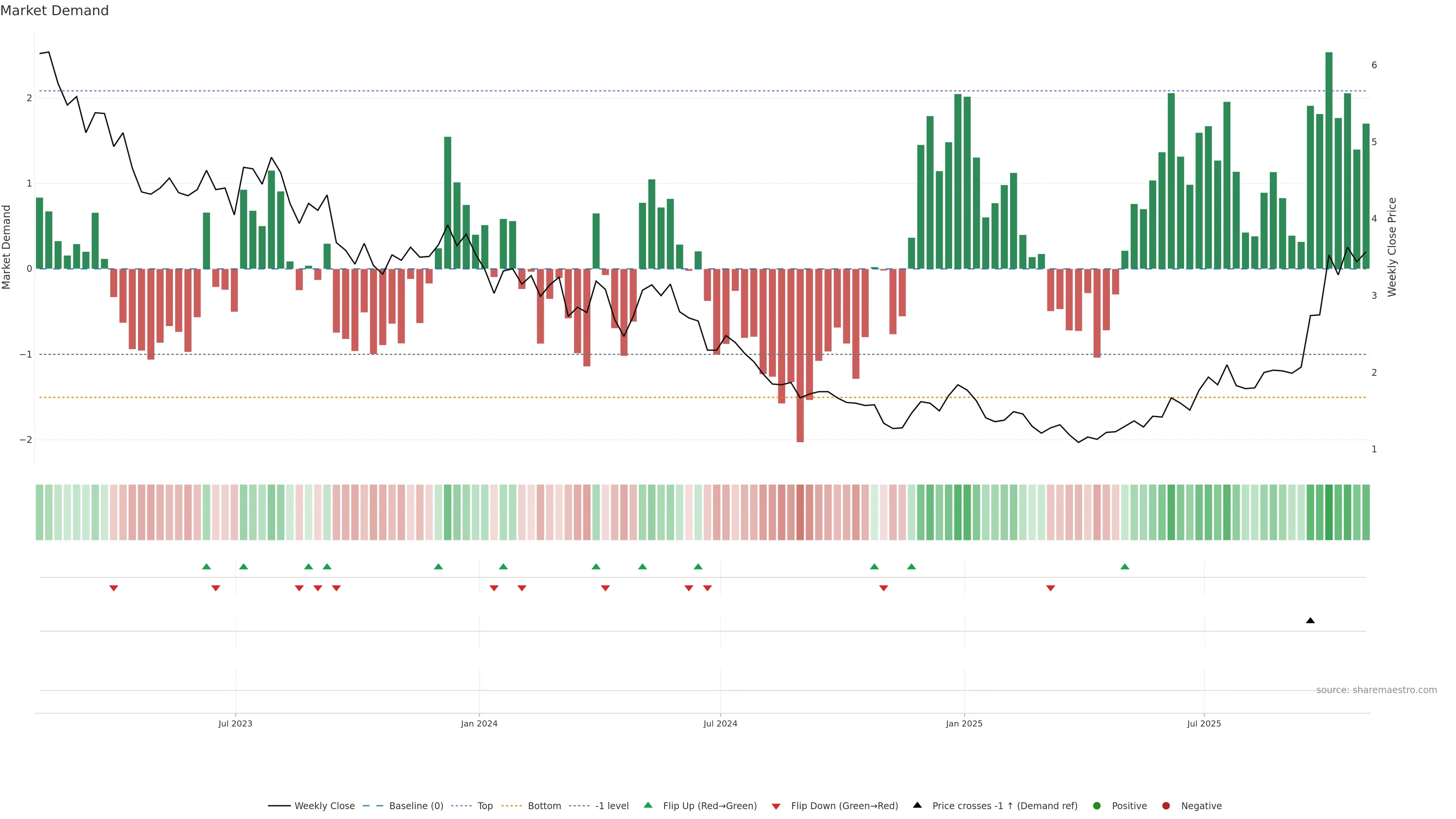Image resolution: width=1456 pixels, height=819 pixels.
Task: Click the Flip Up green triangle legend icon
Action: pos(648,805)
